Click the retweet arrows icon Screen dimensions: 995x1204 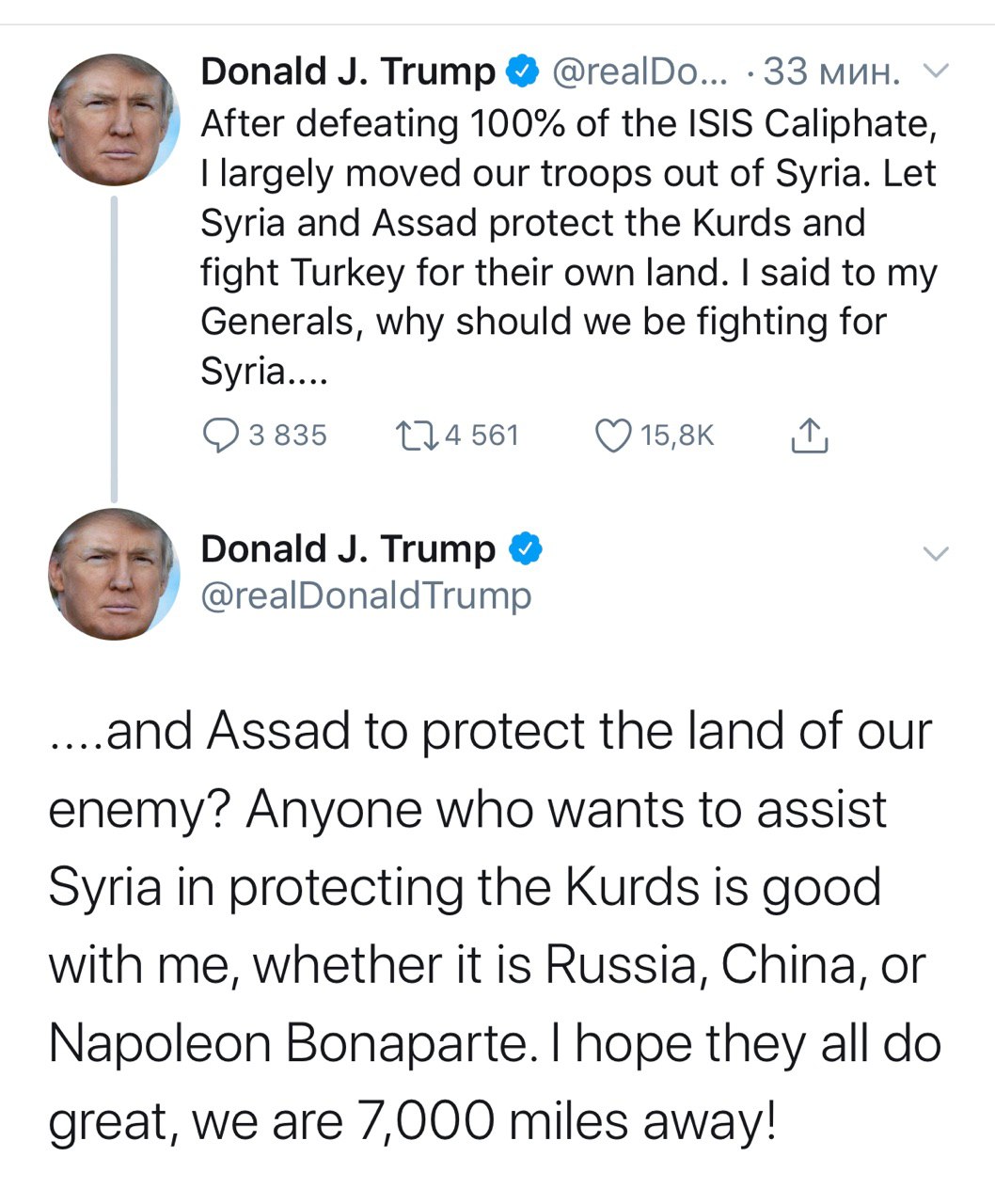click(415, 436)
